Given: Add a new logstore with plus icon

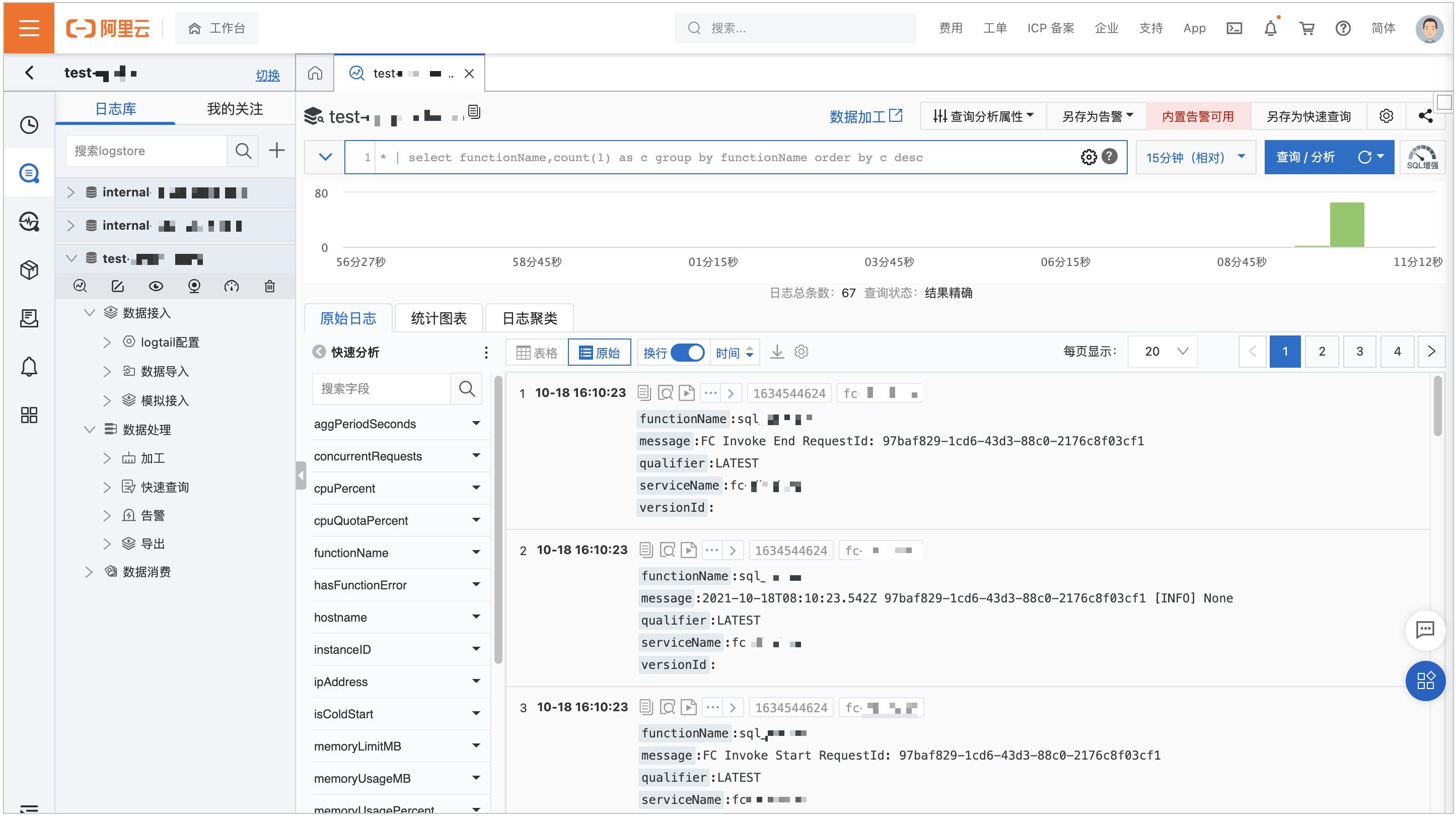Looking at the screenshot, I should pos(276,151).
